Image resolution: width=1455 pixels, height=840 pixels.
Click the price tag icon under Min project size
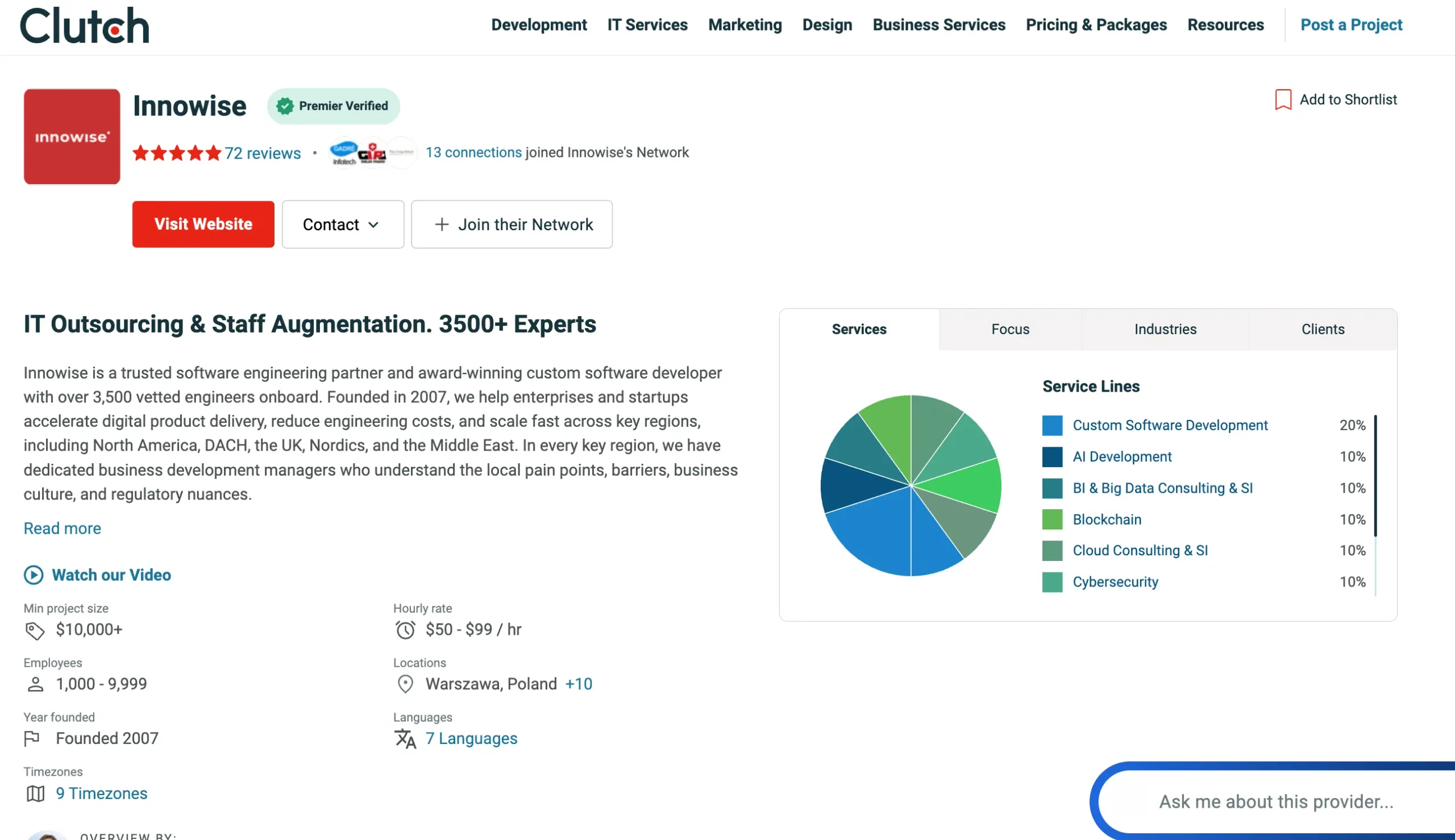pos(35,629)
